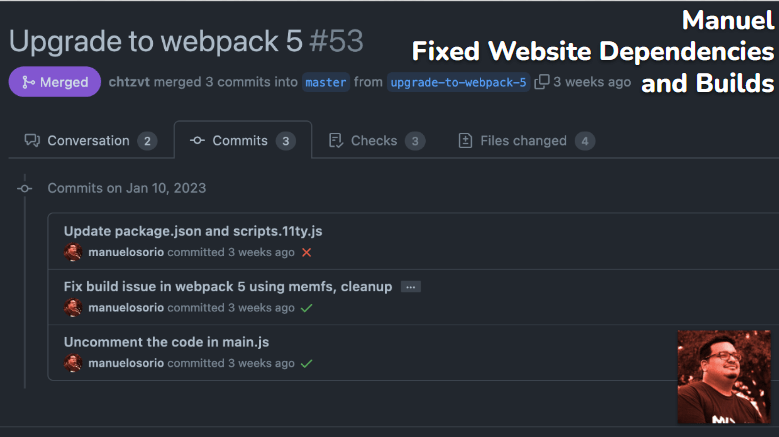Viewport: 779px width, 437px height.
Task: Open the Files changed tab
Action: click(x=525, y=141)
